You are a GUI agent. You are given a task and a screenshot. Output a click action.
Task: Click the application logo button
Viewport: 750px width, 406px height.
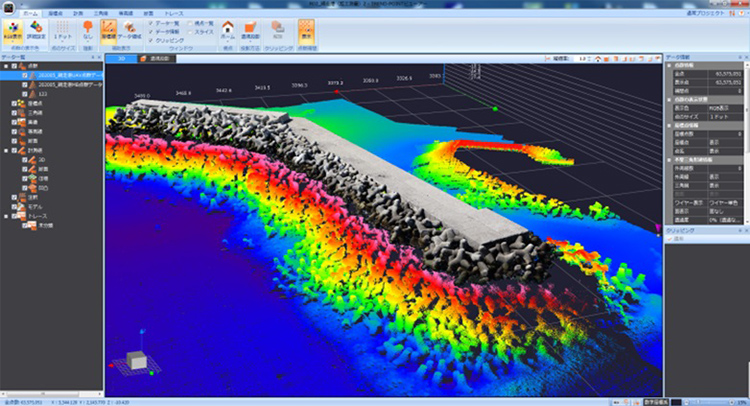point(9,7)
